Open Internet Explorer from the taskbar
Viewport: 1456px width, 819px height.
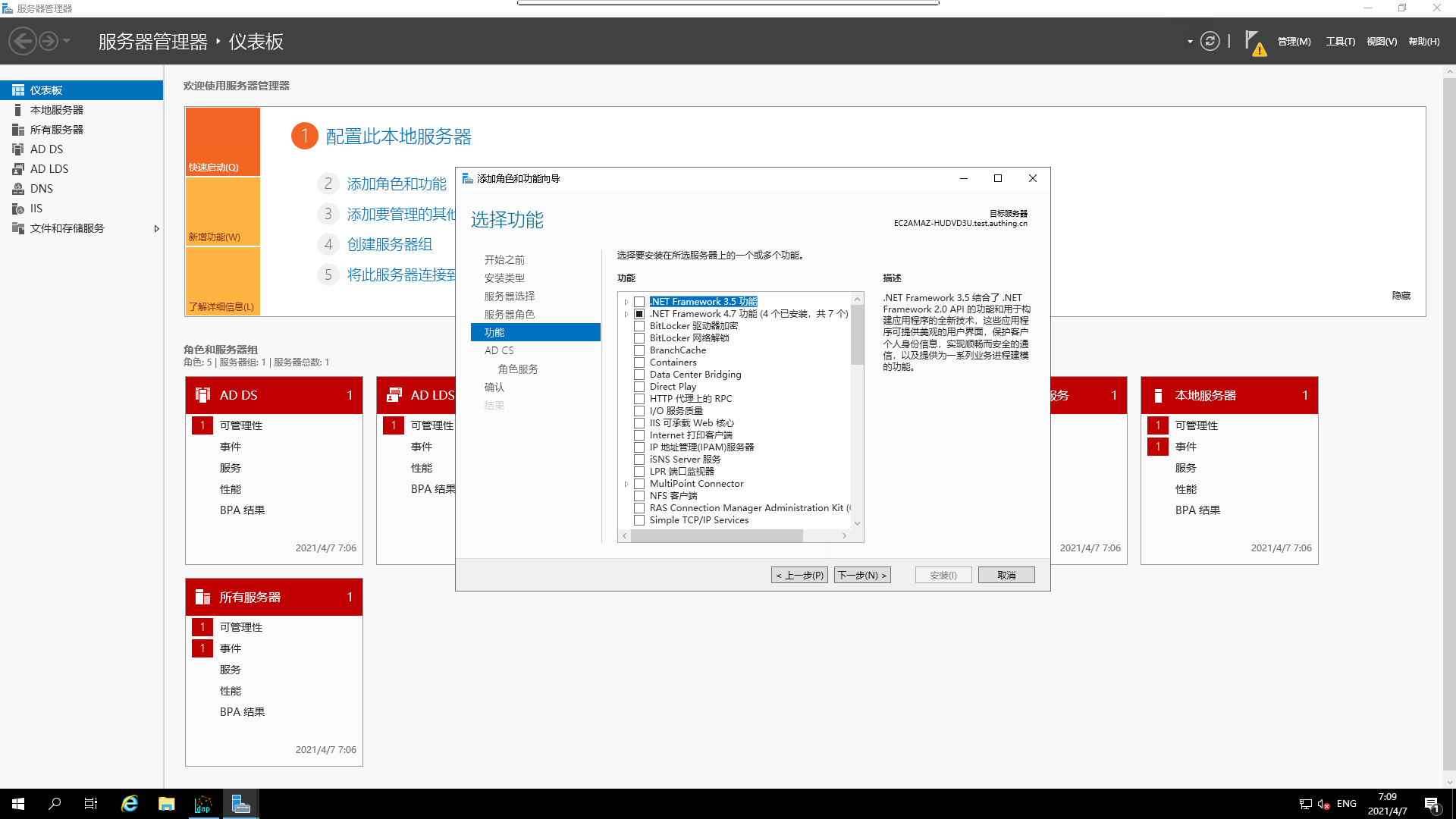pyautogui.click(x=130, y=804)
